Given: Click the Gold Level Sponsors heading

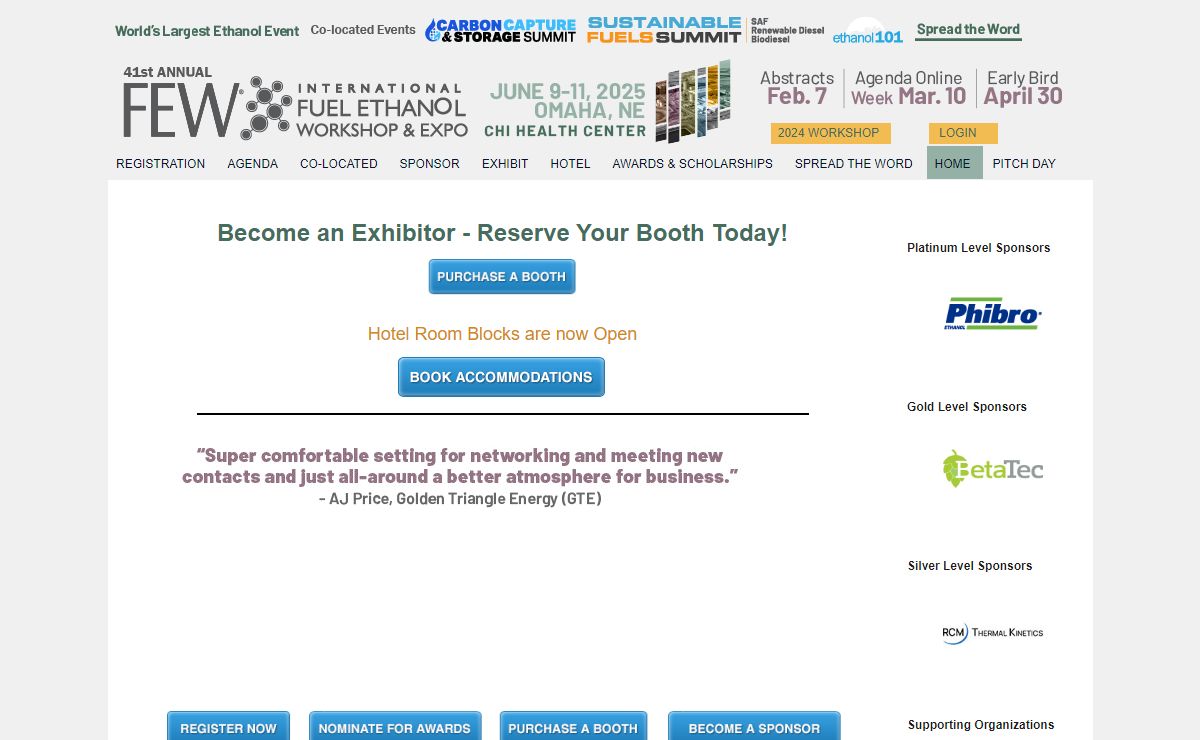Looking at the screenshot, I should [x=967, y=407].
